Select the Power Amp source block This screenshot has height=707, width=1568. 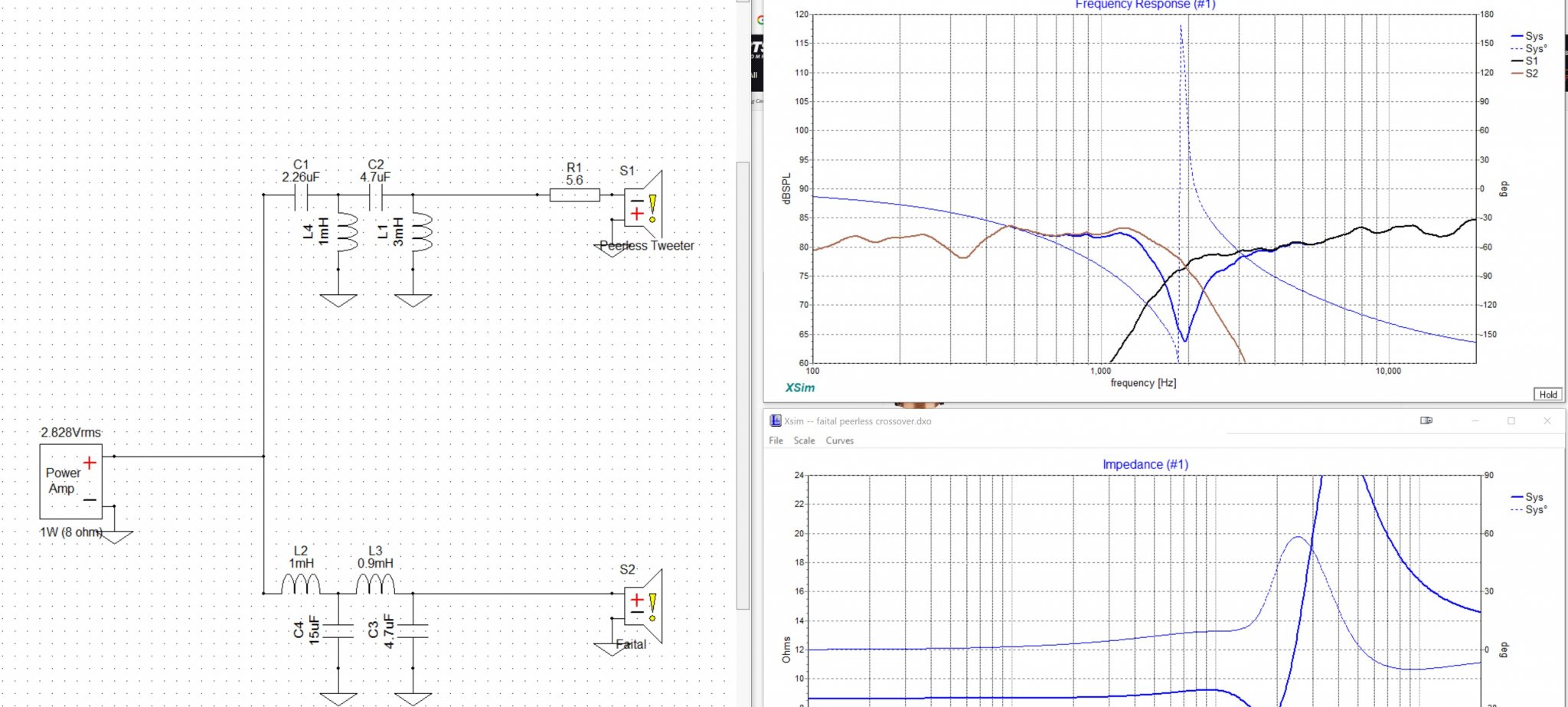[71, 481]
